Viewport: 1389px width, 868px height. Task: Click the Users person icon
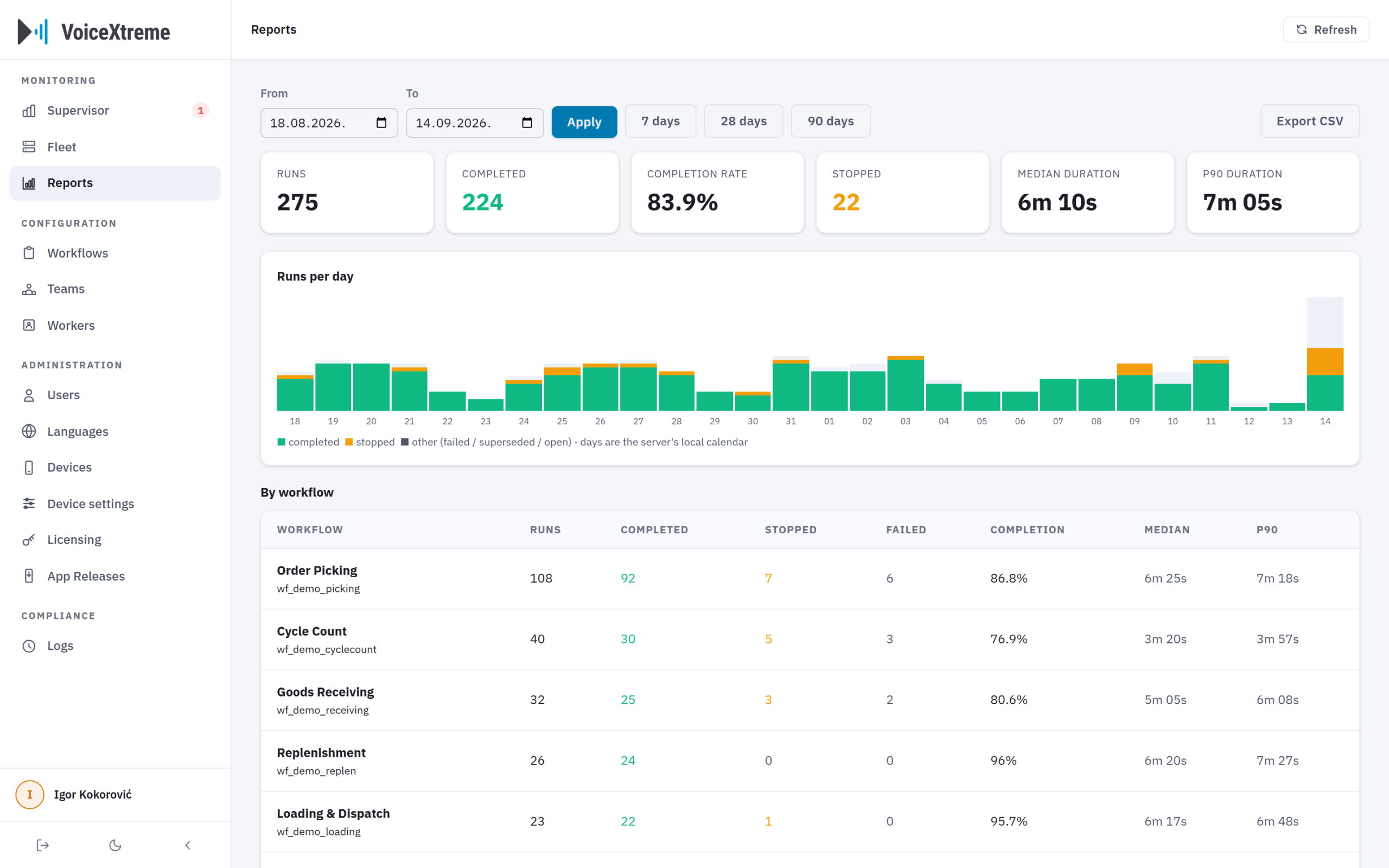(x=29, y=395)
